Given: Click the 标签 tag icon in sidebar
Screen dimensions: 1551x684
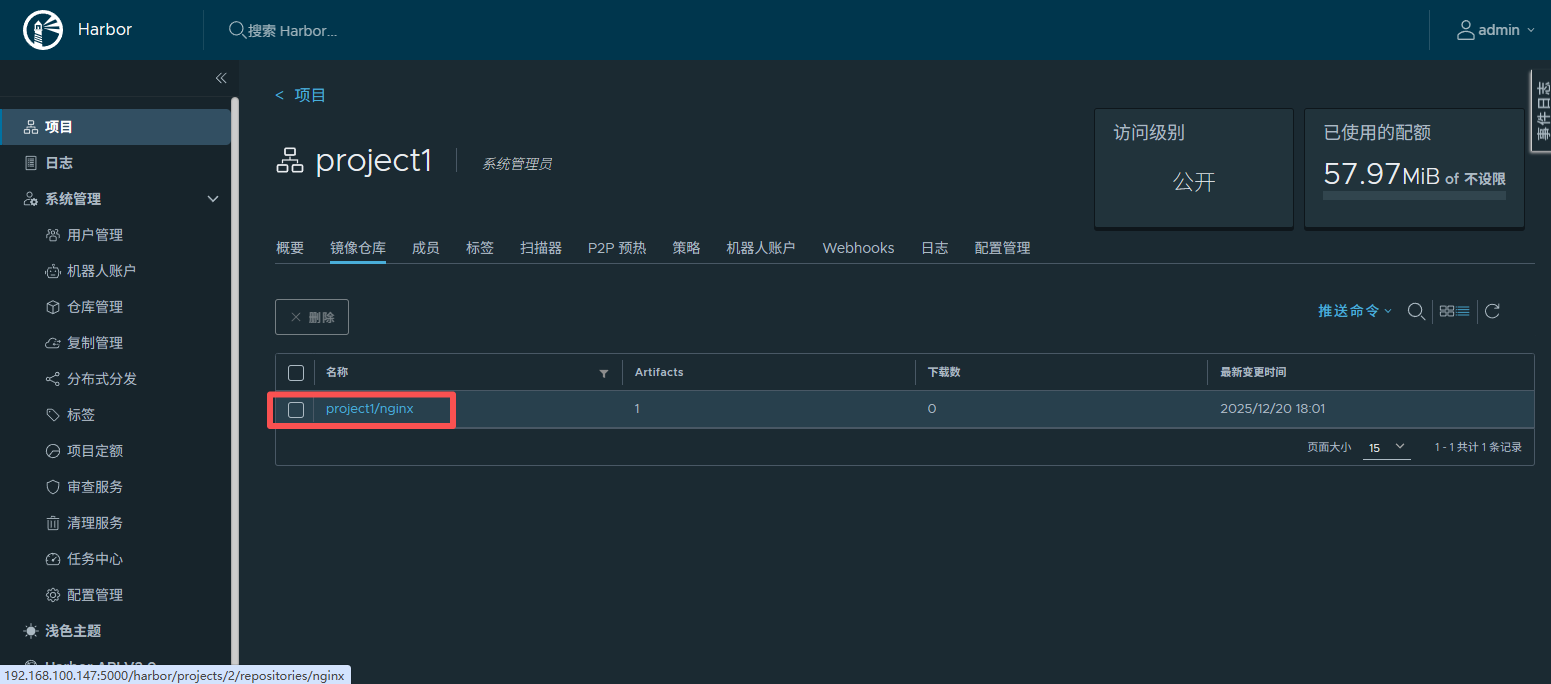Looking at the screenshot, I should [x=53, y=415].
